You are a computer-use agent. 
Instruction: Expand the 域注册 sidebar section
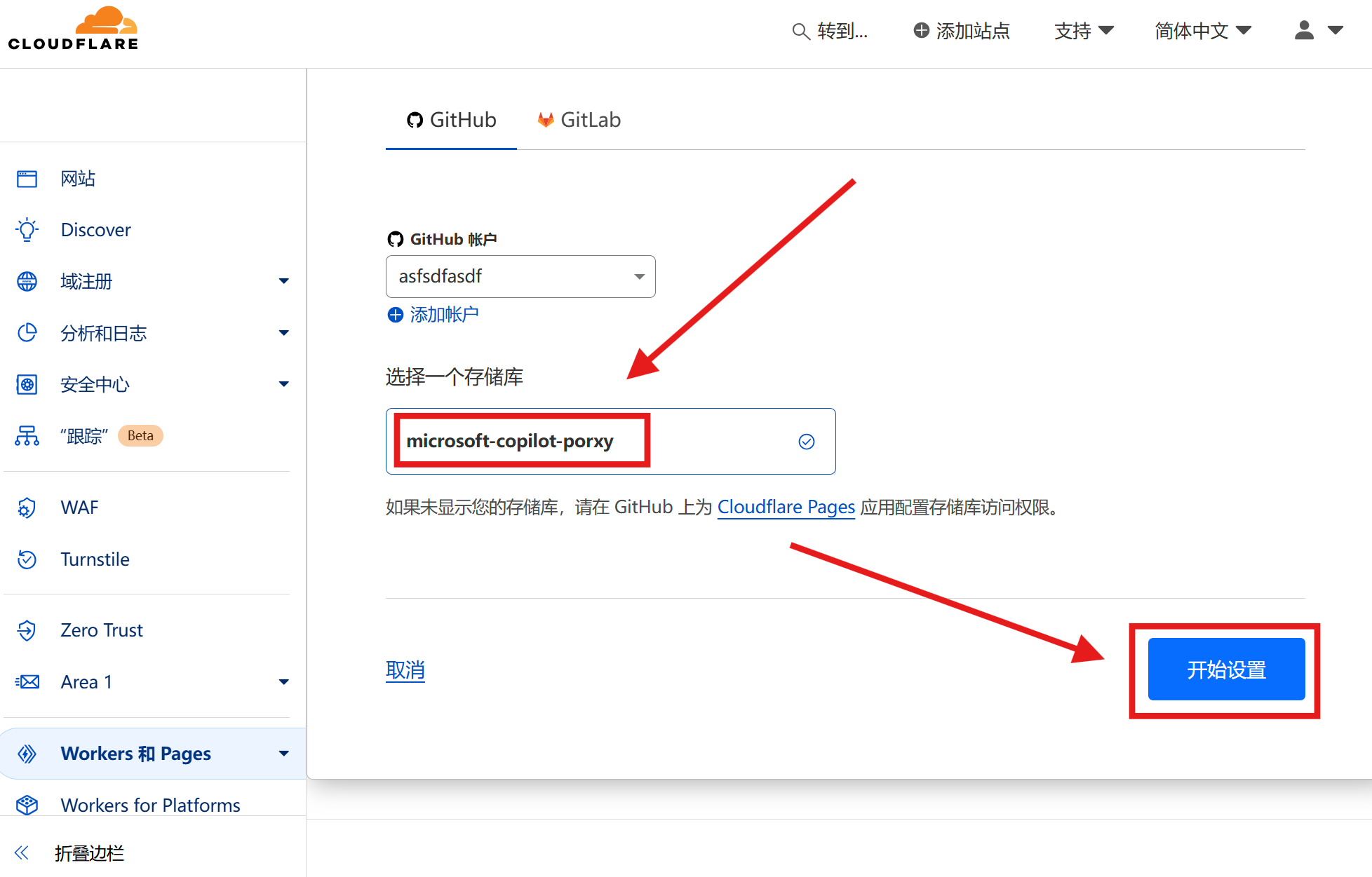tap(283, 281)
